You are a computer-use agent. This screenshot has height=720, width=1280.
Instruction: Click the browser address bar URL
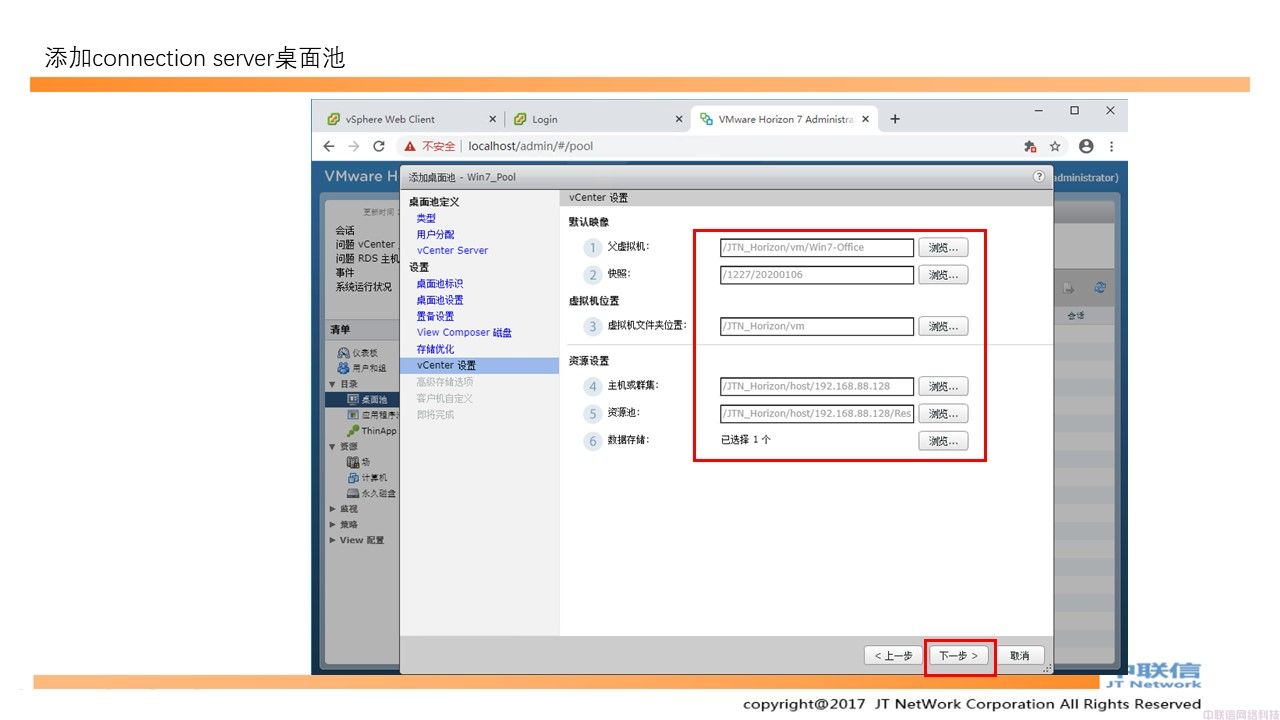530,146
